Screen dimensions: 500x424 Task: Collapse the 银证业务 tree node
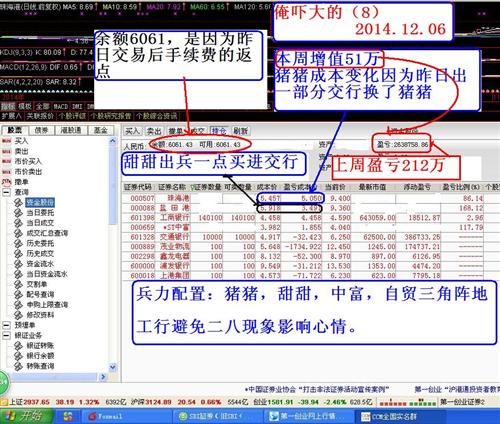[x=6, y=335]
